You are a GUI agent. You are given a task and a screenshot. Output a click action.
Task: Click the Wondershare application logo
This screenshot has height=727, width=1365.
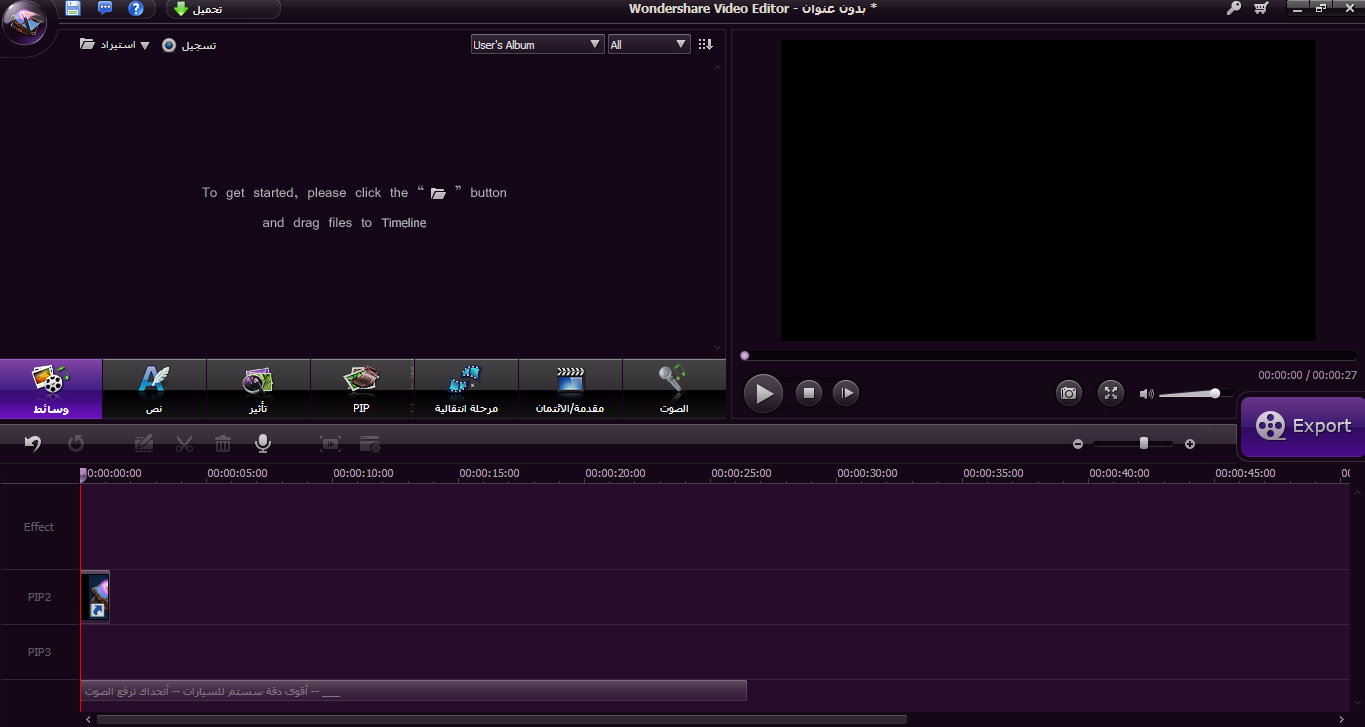[26, 25]
